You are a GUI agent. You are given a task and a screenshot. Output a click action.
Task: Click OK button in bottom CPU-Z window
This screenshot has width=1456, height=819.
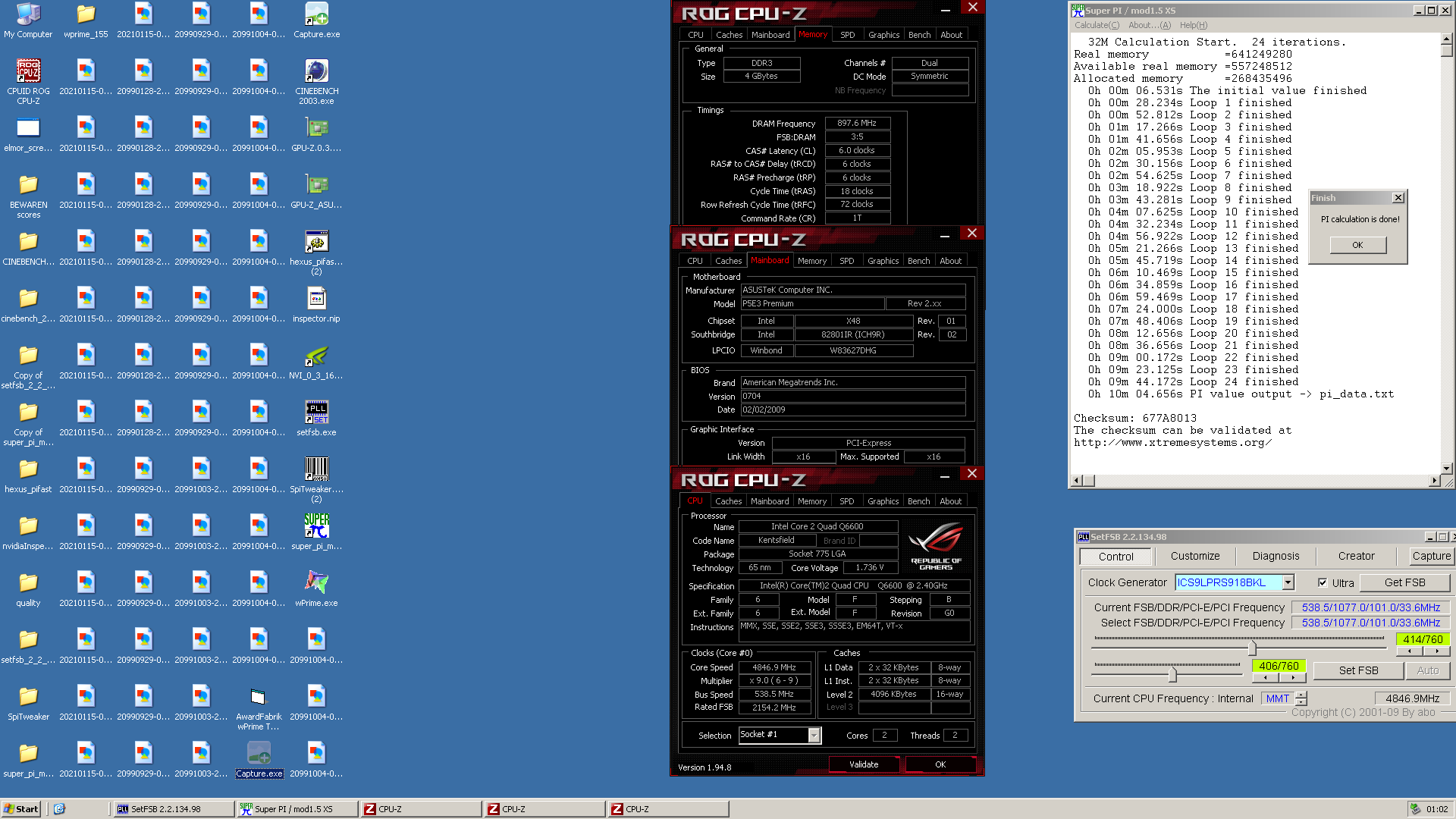tap(940, 764)
